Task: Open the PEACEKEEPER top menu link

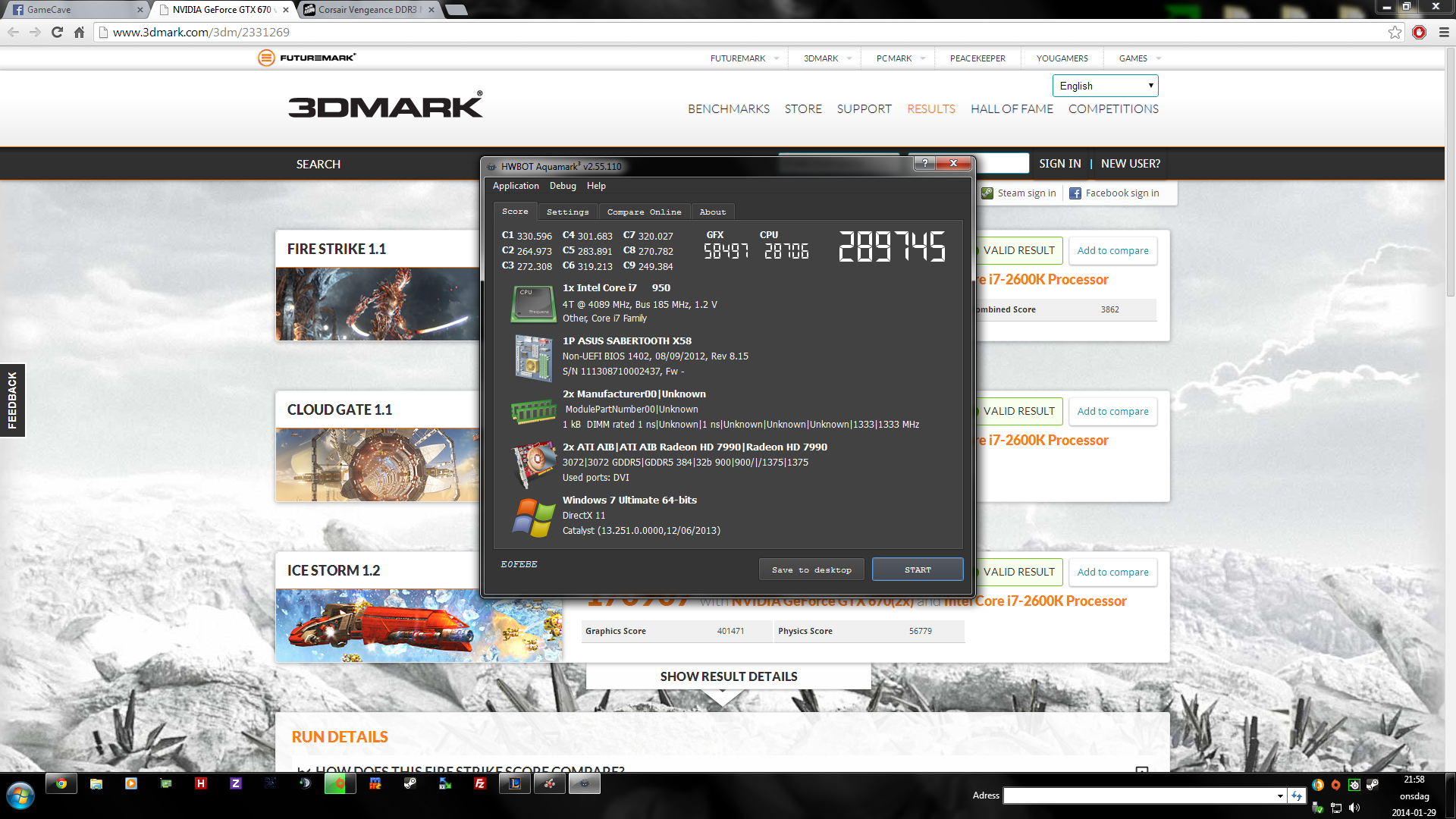Action: tap(977, 58)
